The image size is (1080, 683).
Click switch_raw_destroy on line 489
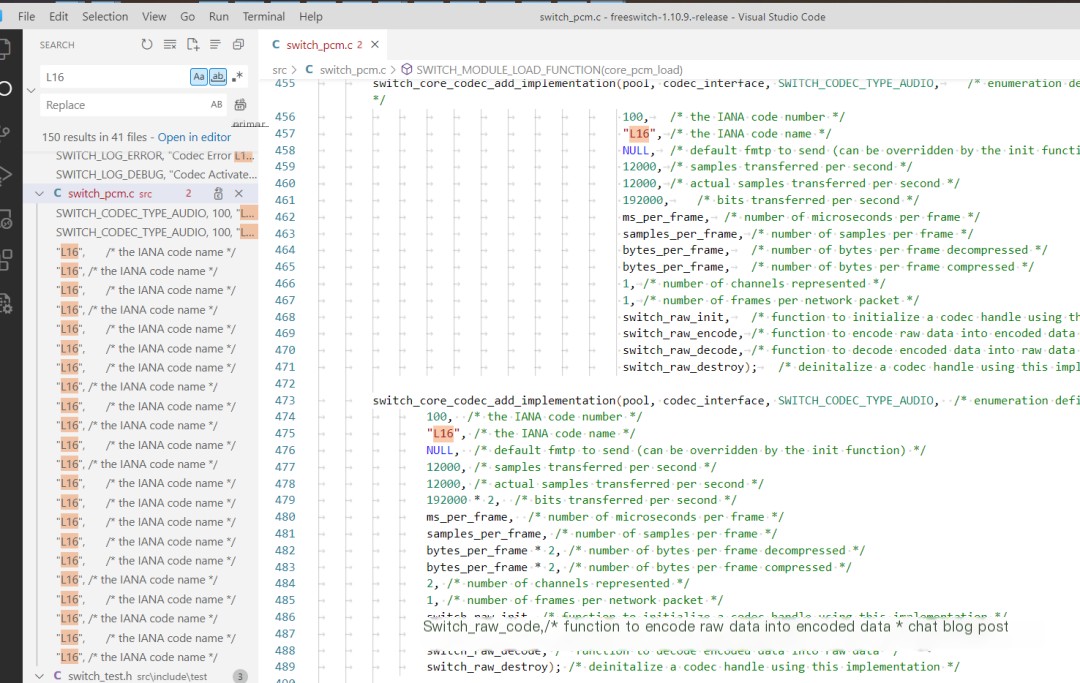[487, 666]
